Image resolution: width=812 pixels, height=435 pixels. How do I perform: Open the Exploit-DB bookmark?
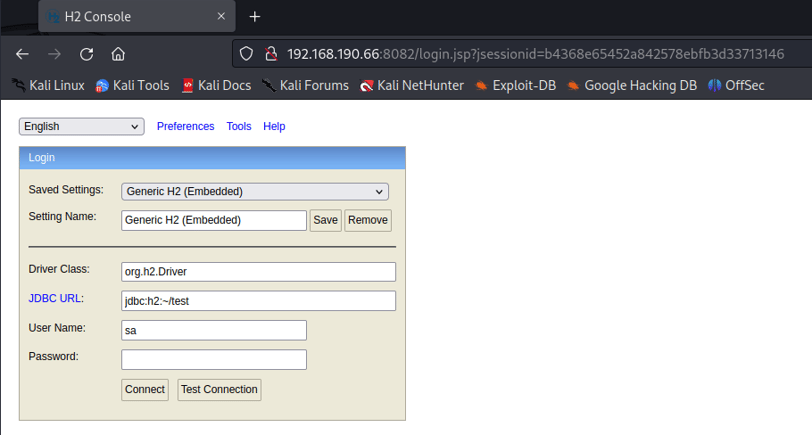(x=516, y=85)
